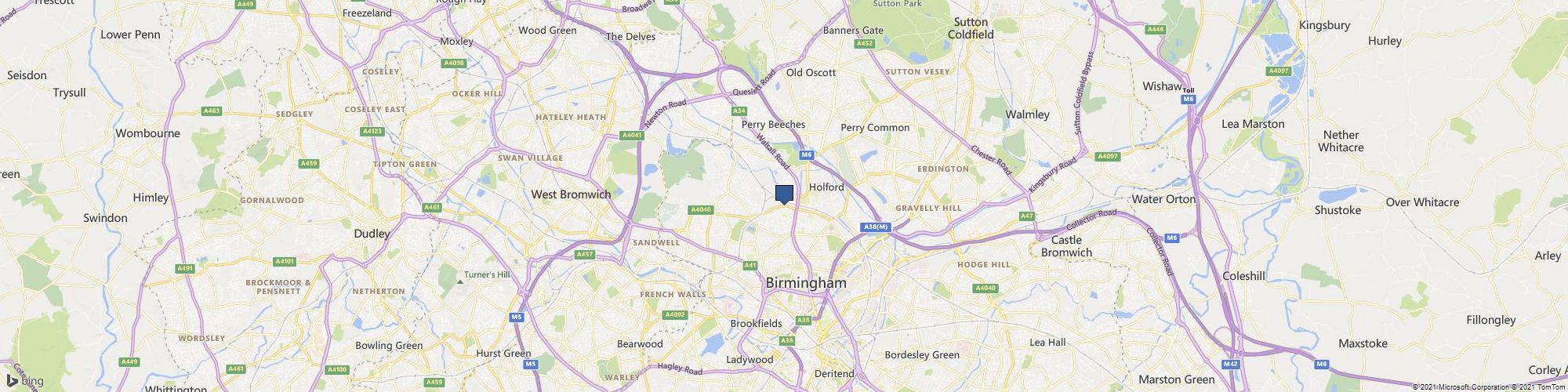Image resolution: width=1568 pixels, height=392 pixels.
Task: Click the Coleshill town label
Action: click(1244, 276)
